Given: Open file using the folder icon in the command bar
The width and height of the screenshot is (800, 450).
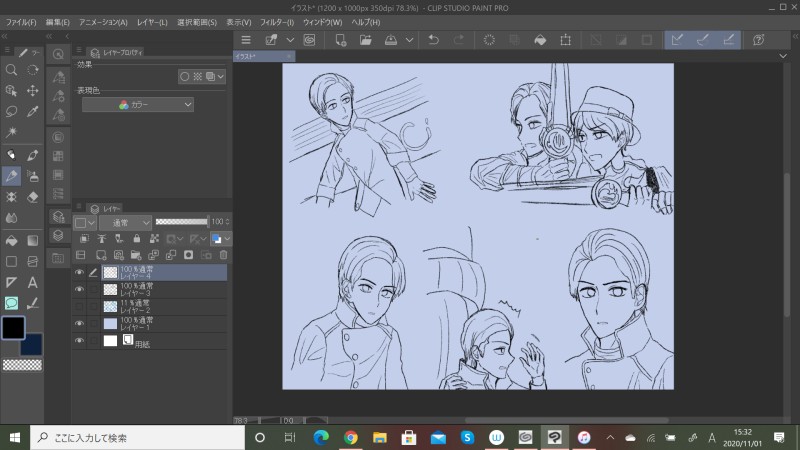Looking at the screenshot, I should tap(366, 40).
